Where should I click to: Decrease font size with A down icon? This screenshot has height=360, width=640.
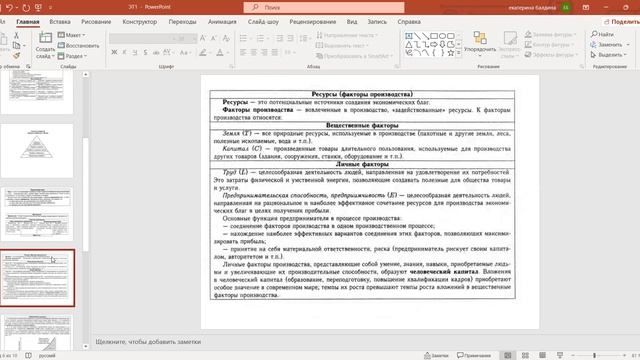[213, 38]
